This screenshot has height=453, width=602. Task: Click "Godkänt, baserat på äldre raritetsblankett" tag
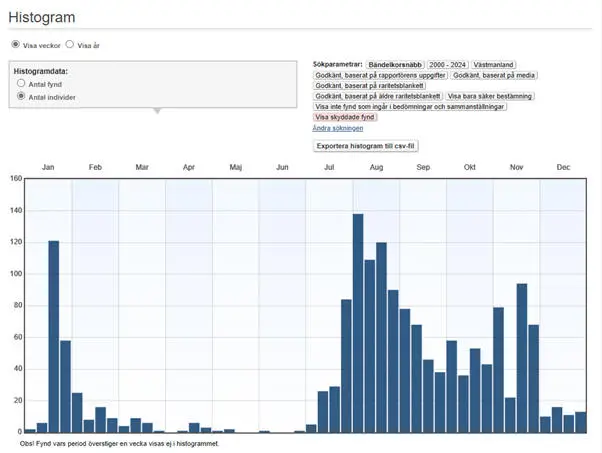pos(377,96)
